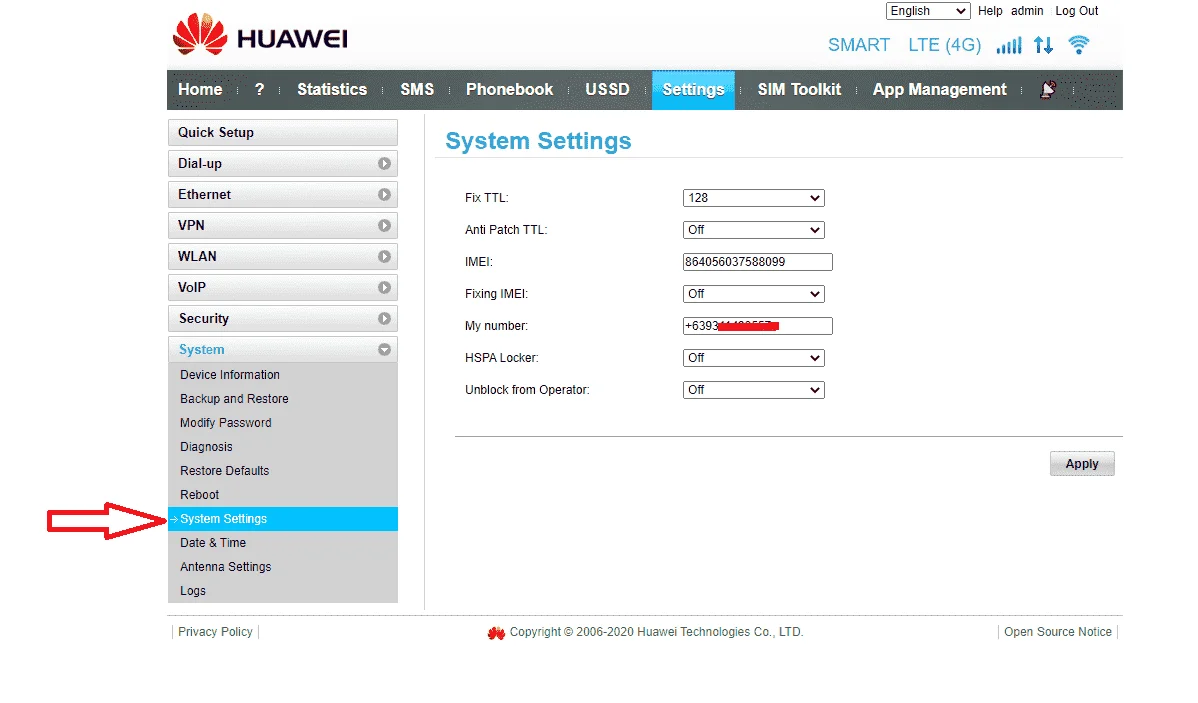Switch to the Statistics tab
Screen dimensions: 1198x703
[x=332, y=89]
